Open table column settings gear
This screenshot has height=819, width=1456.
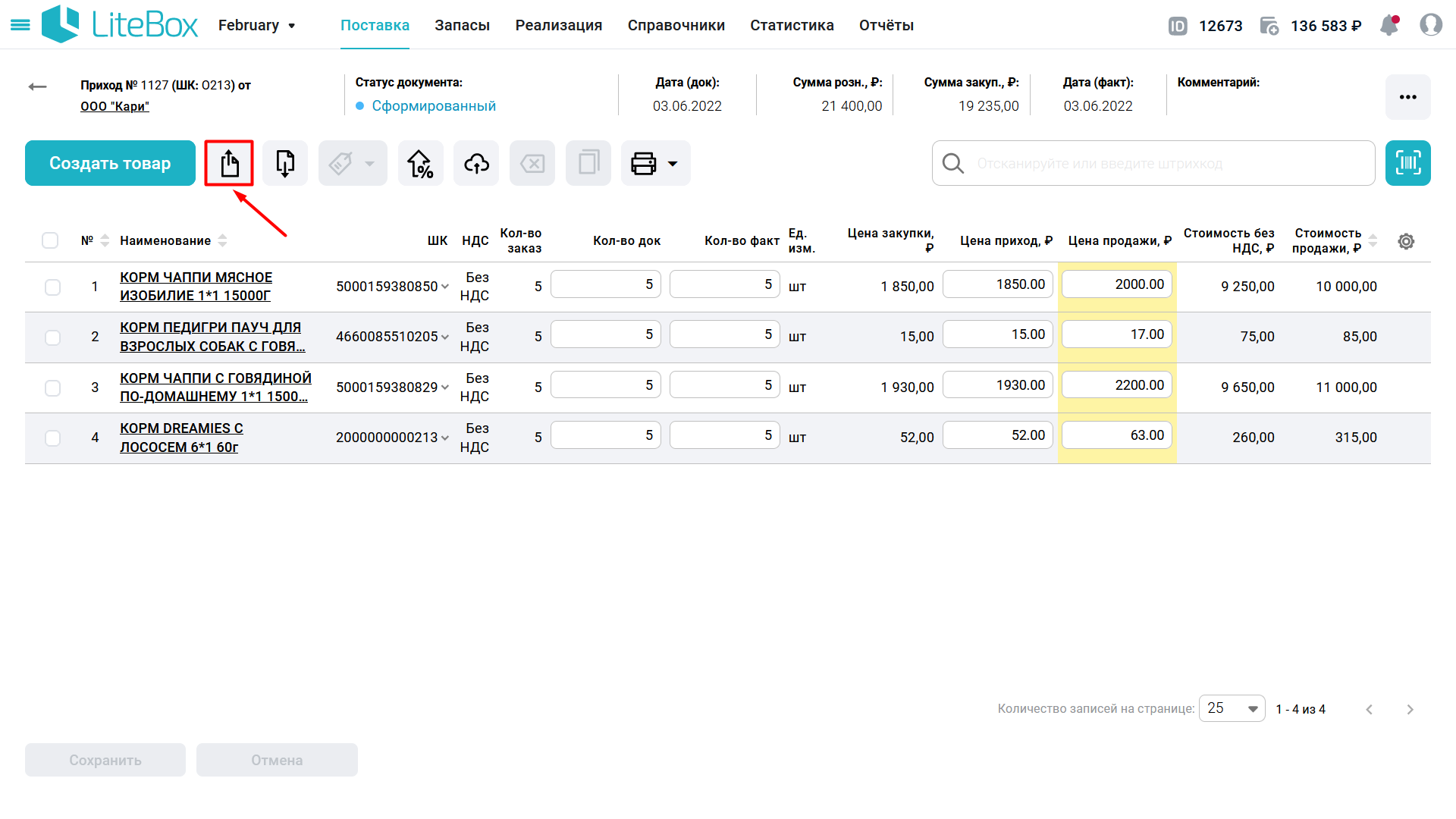(1406, 241)
